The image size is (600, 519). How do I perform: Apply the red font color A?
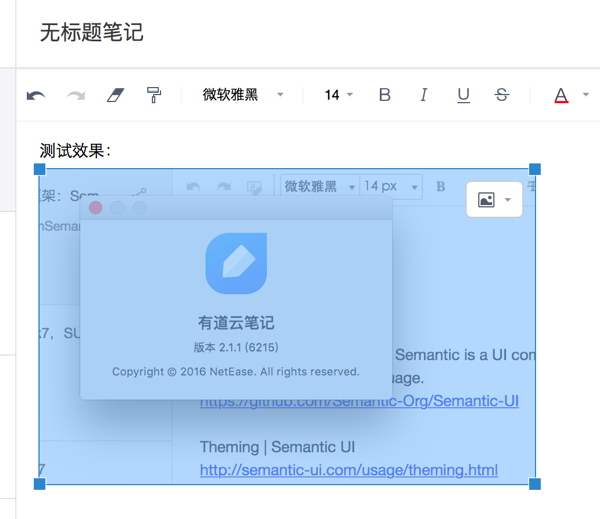point(561,95)
